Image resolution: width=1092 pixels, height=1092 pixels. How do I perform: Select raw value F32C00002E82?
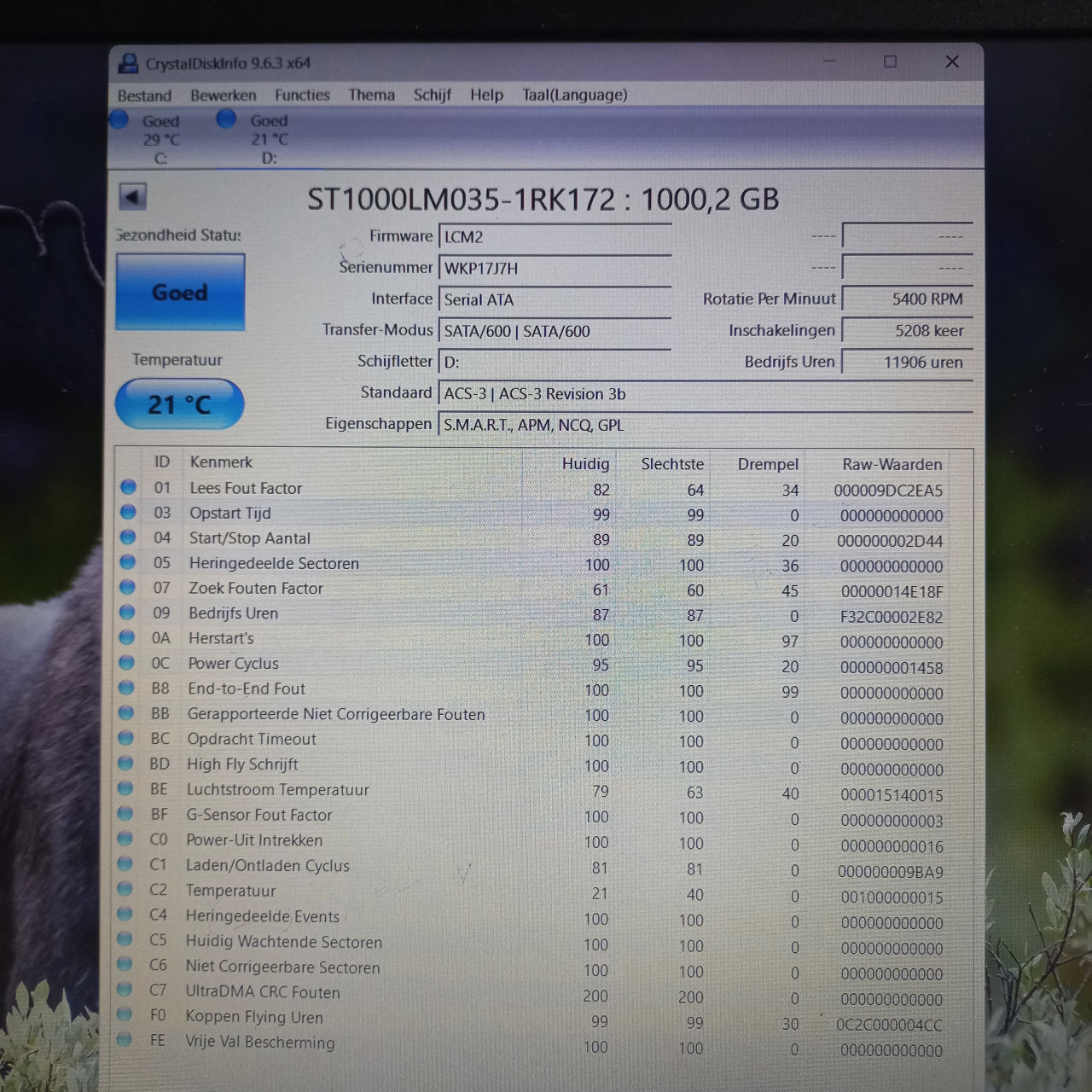(892, 617)
